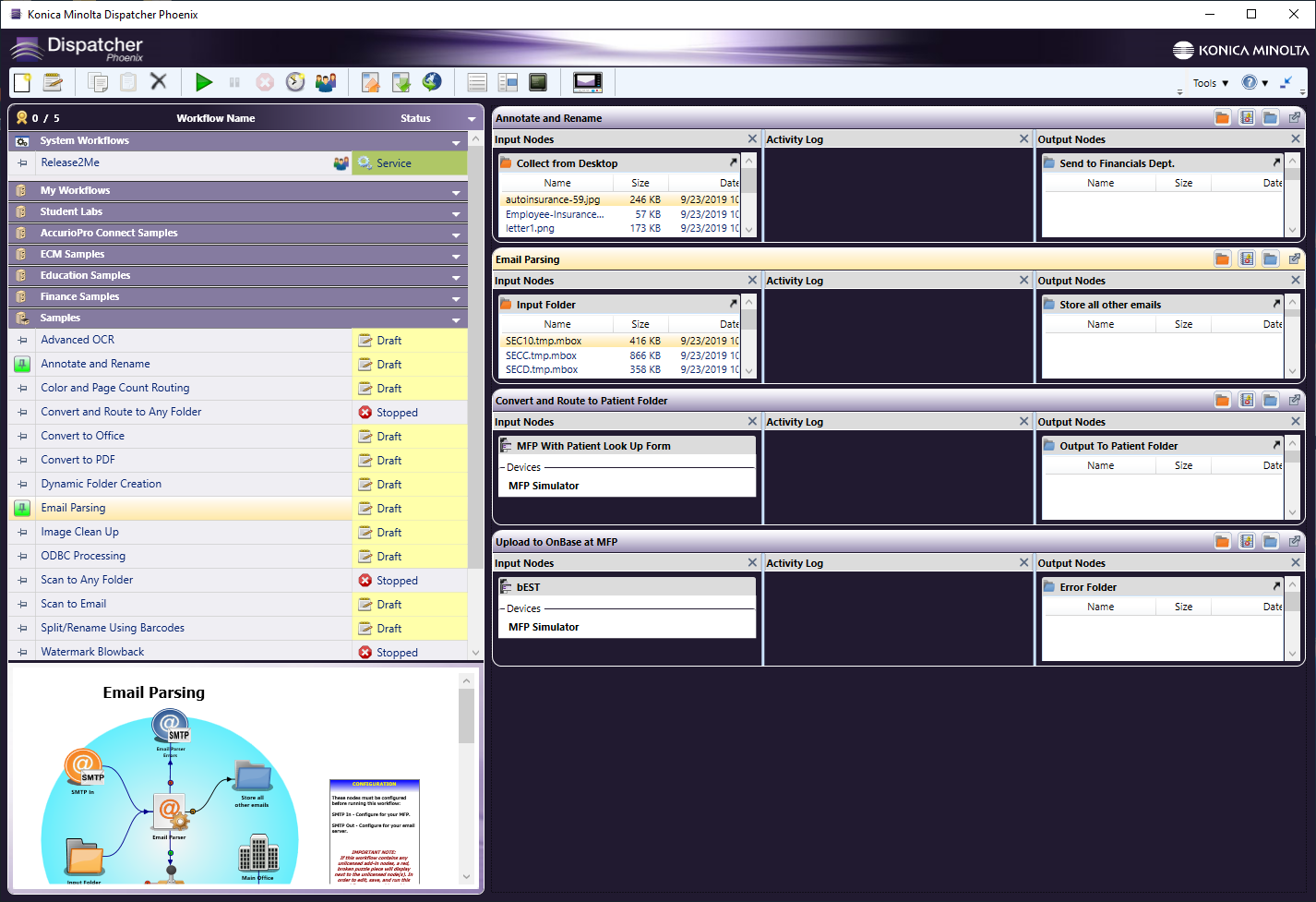Image resolution: width=1316 pixels, height=902 pixels.
Task: Open the MFP simulator icon in the toolbar
Action: 588,82
